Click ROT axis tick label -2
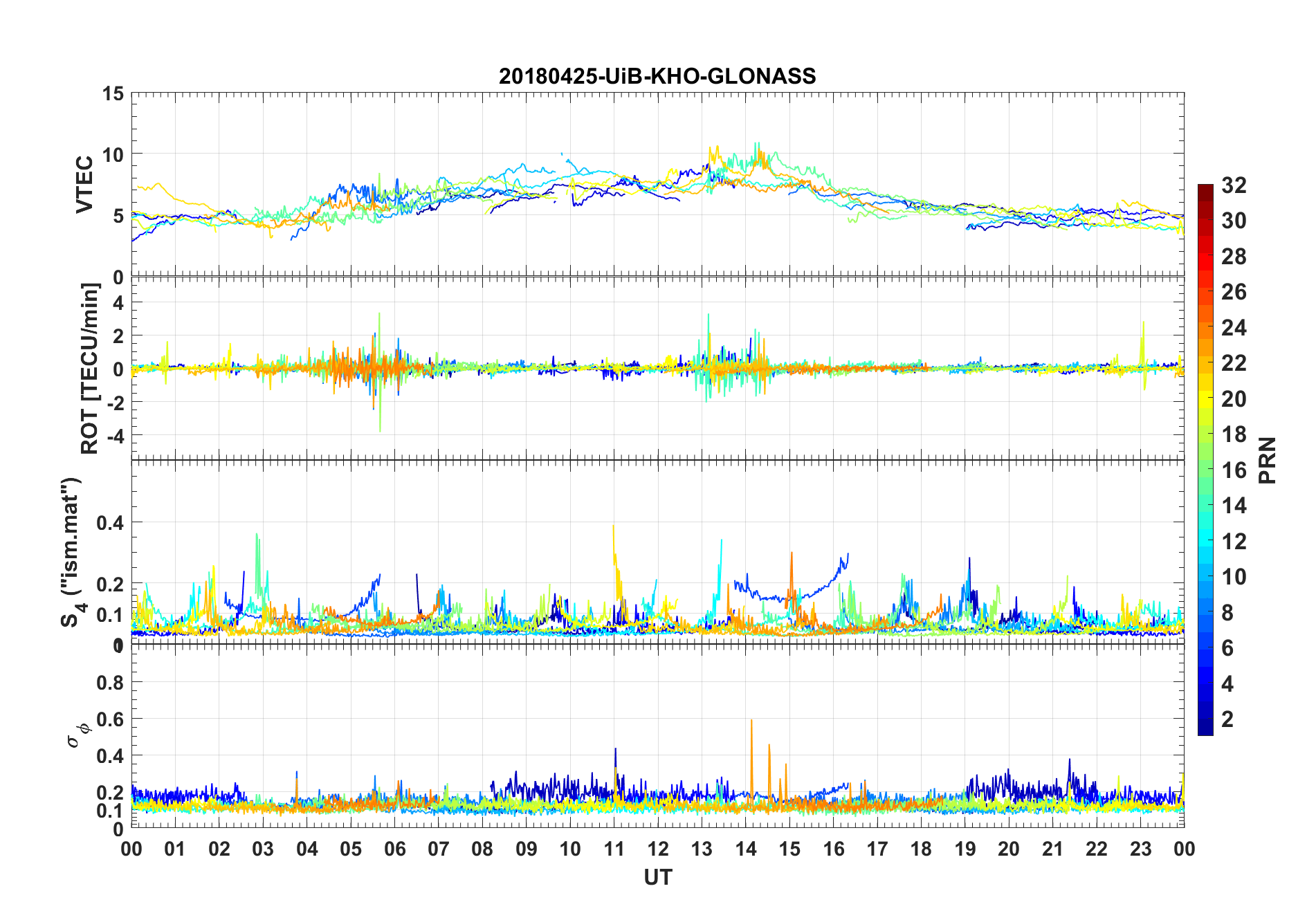This screenshot has width=1316, height=920. point(115,403)
